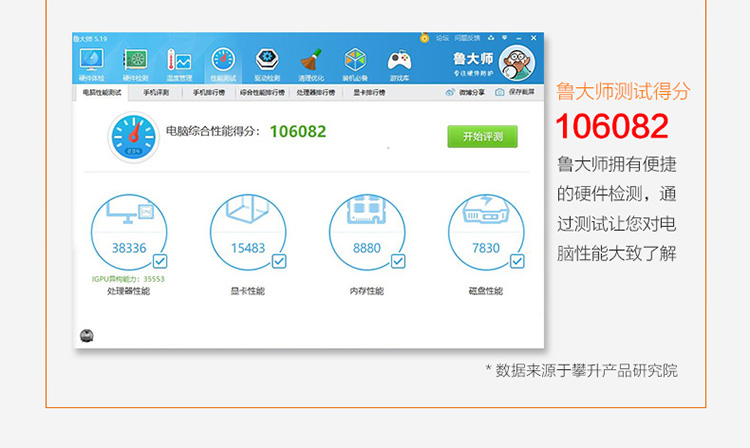The height and width of the screenshot is (448, 750).
Task: Click the 显卡性能 label
Action: 247,291
